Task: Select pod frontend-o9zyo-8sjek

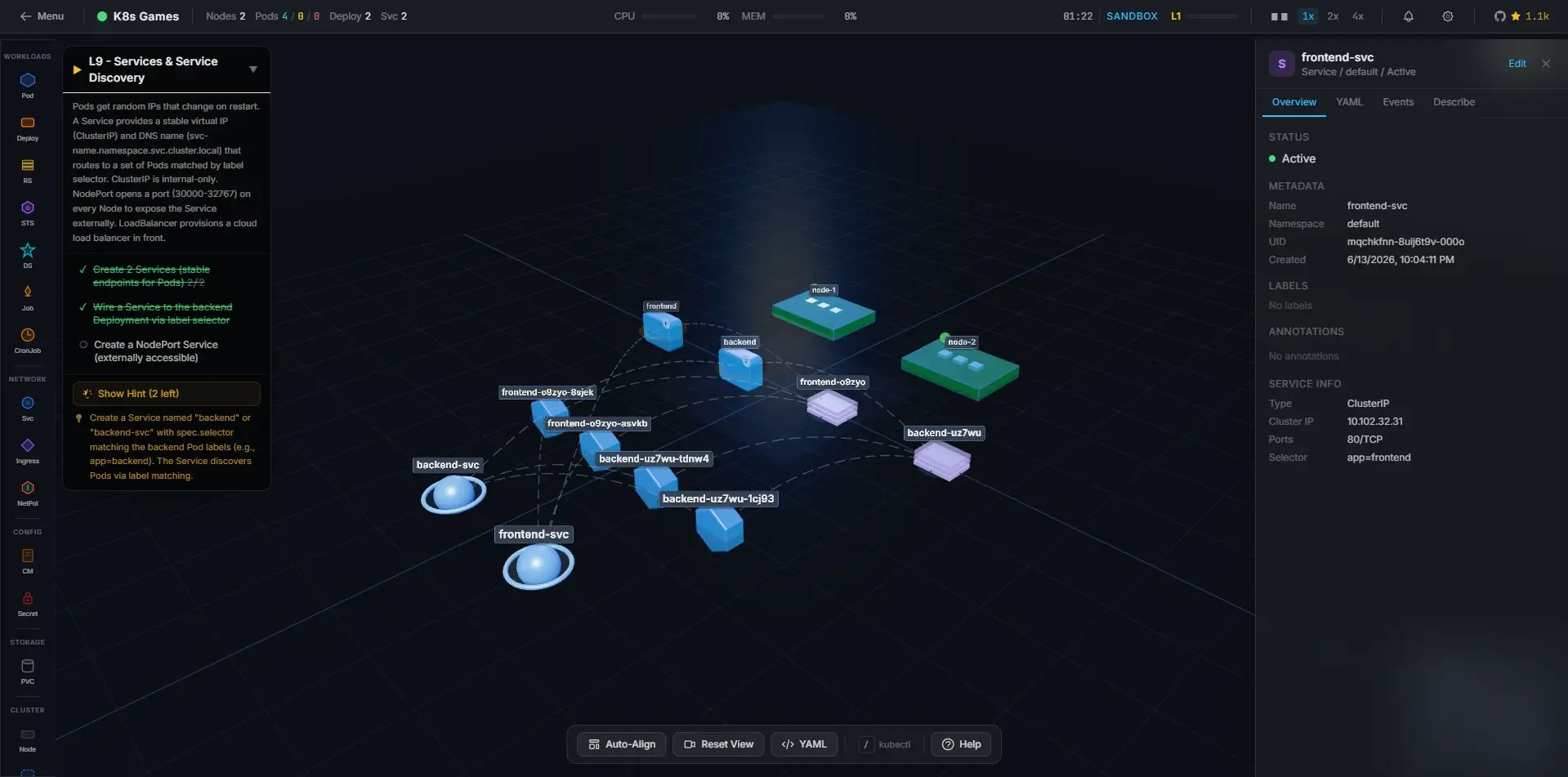Action: tap(547, 417)
